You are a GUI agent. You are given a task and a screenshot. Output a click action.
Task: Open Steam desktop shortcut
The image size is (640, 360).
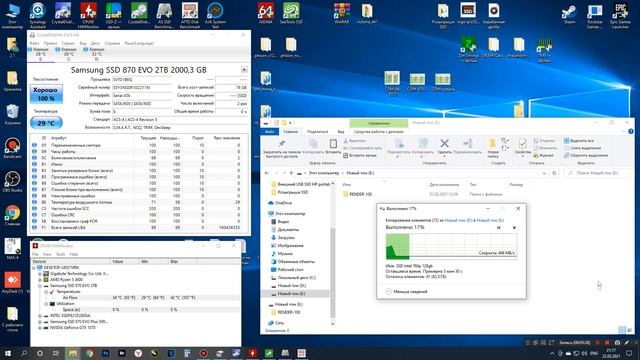(569, 14)
